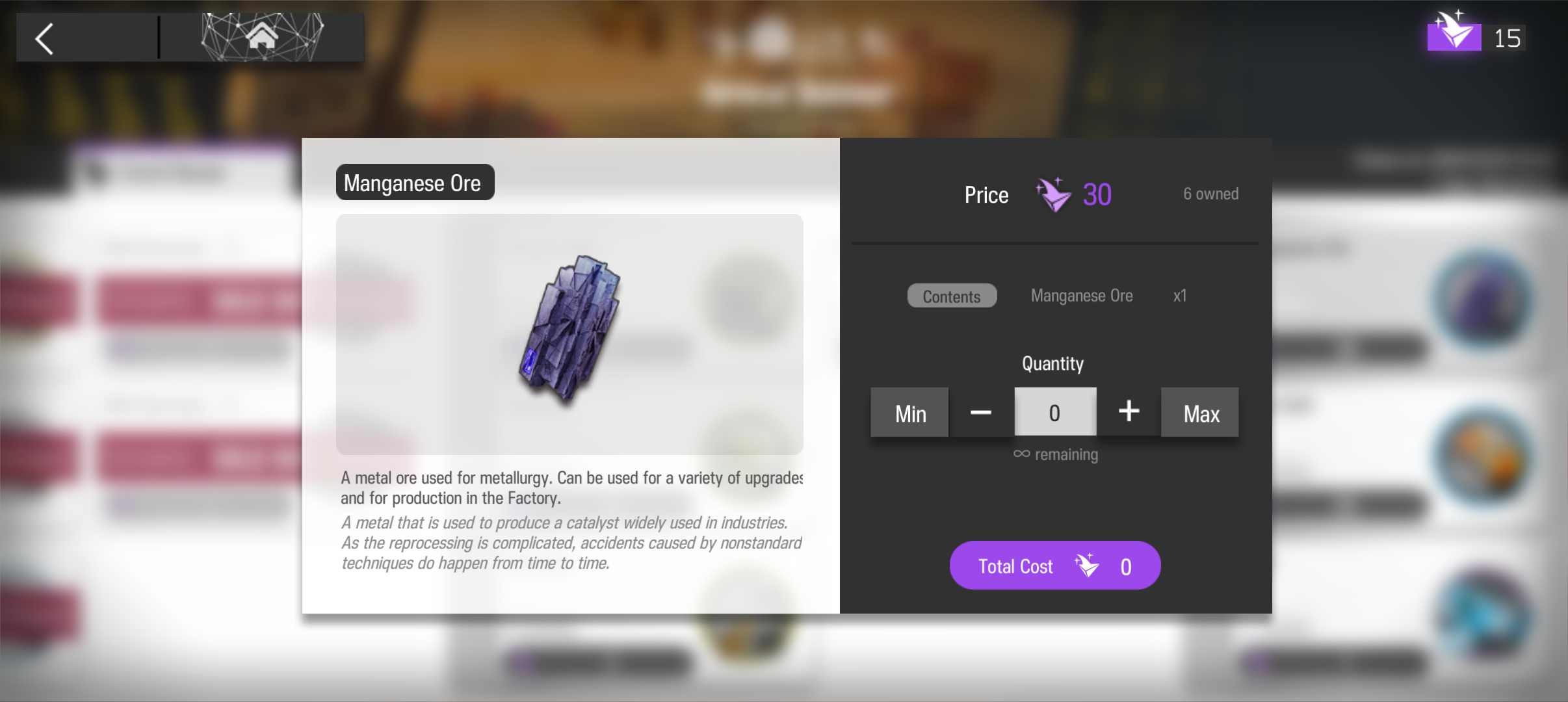
Task: Select blurred blue shop item at bottom right
Action: click(x=1483, y=614)
